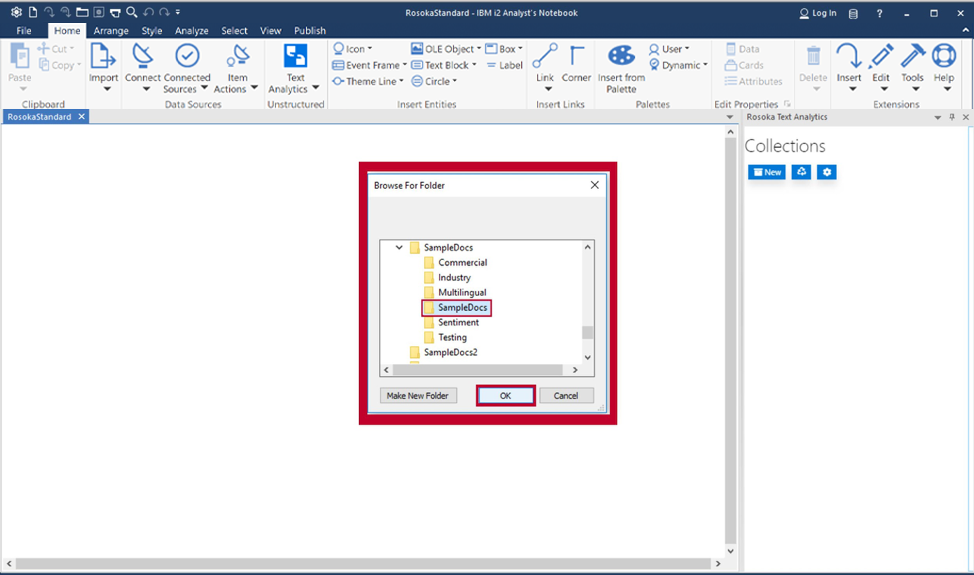974x575 pixels.
Task: Open Text Analytics tool
Action: point(295,58)
